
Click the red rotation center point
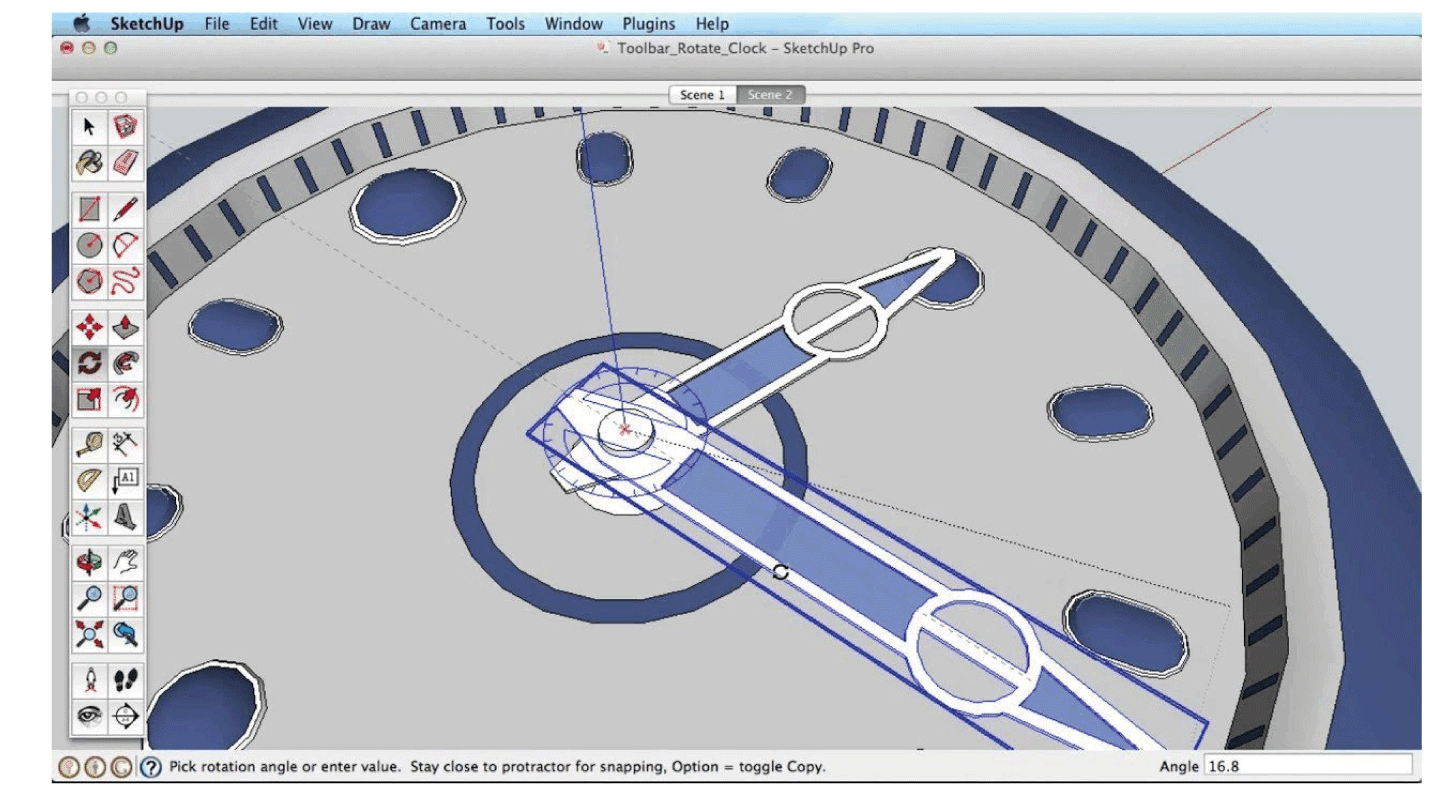point(626,429)
